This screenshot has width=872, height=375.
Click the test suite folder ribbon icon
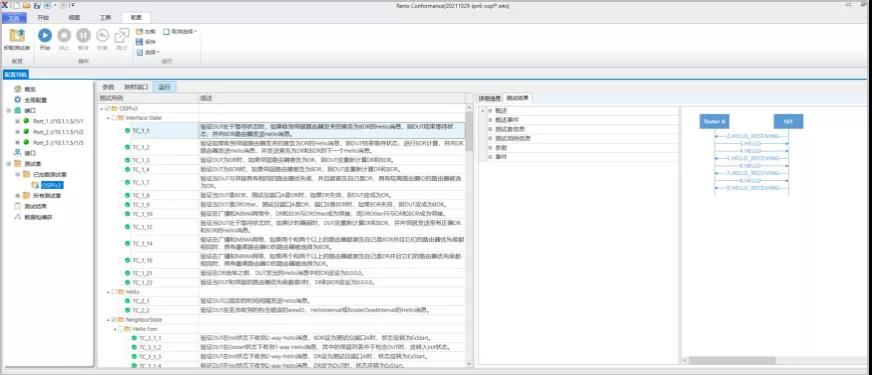(17, 36)
